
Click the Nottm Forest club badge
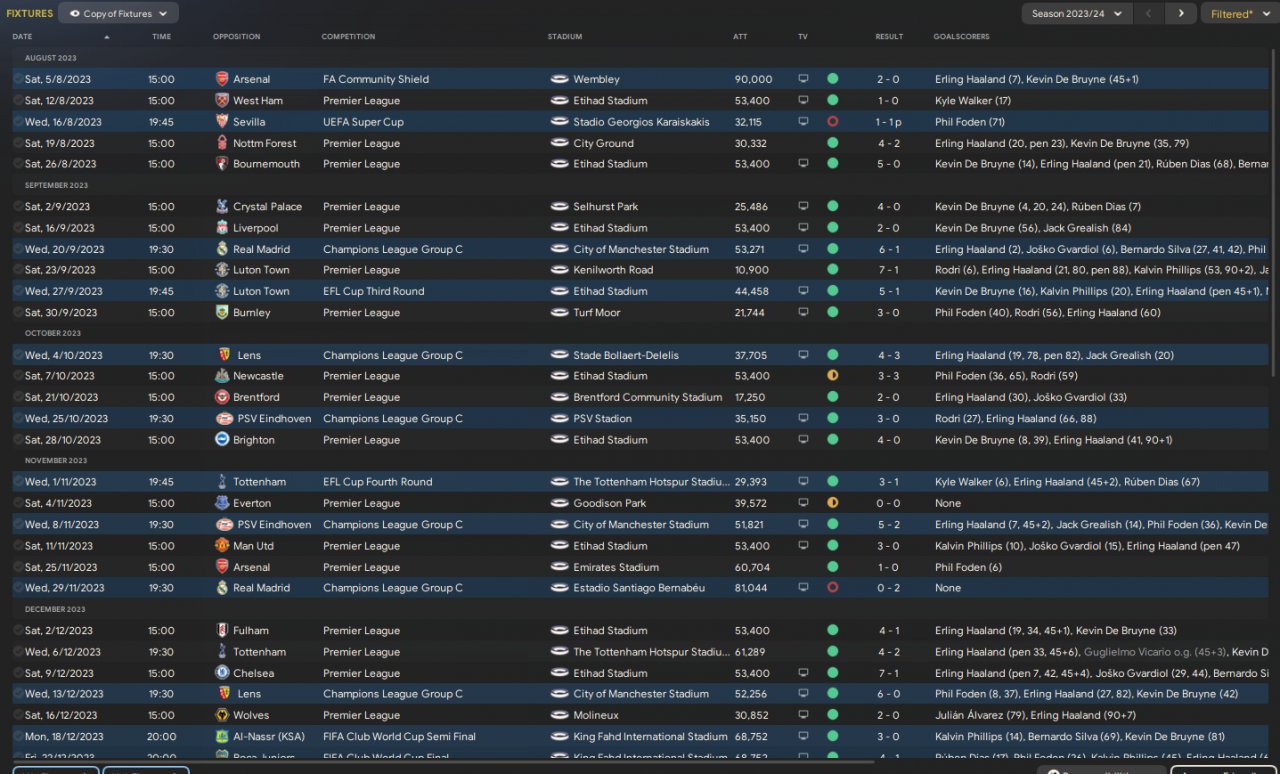pos(222,143)
